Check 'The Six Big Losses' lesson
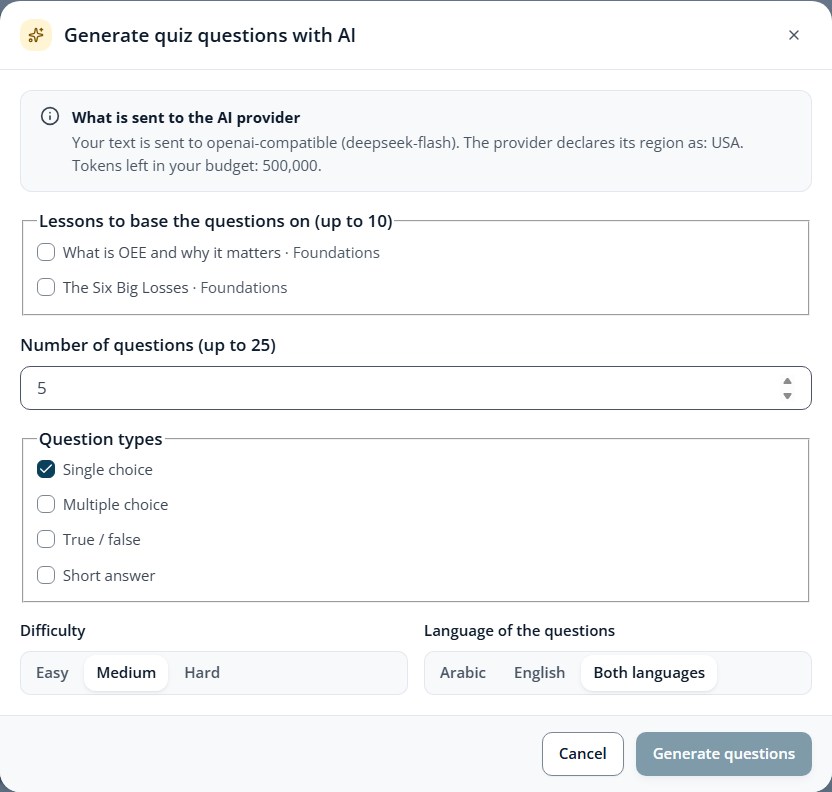 [x=46, y=287]
